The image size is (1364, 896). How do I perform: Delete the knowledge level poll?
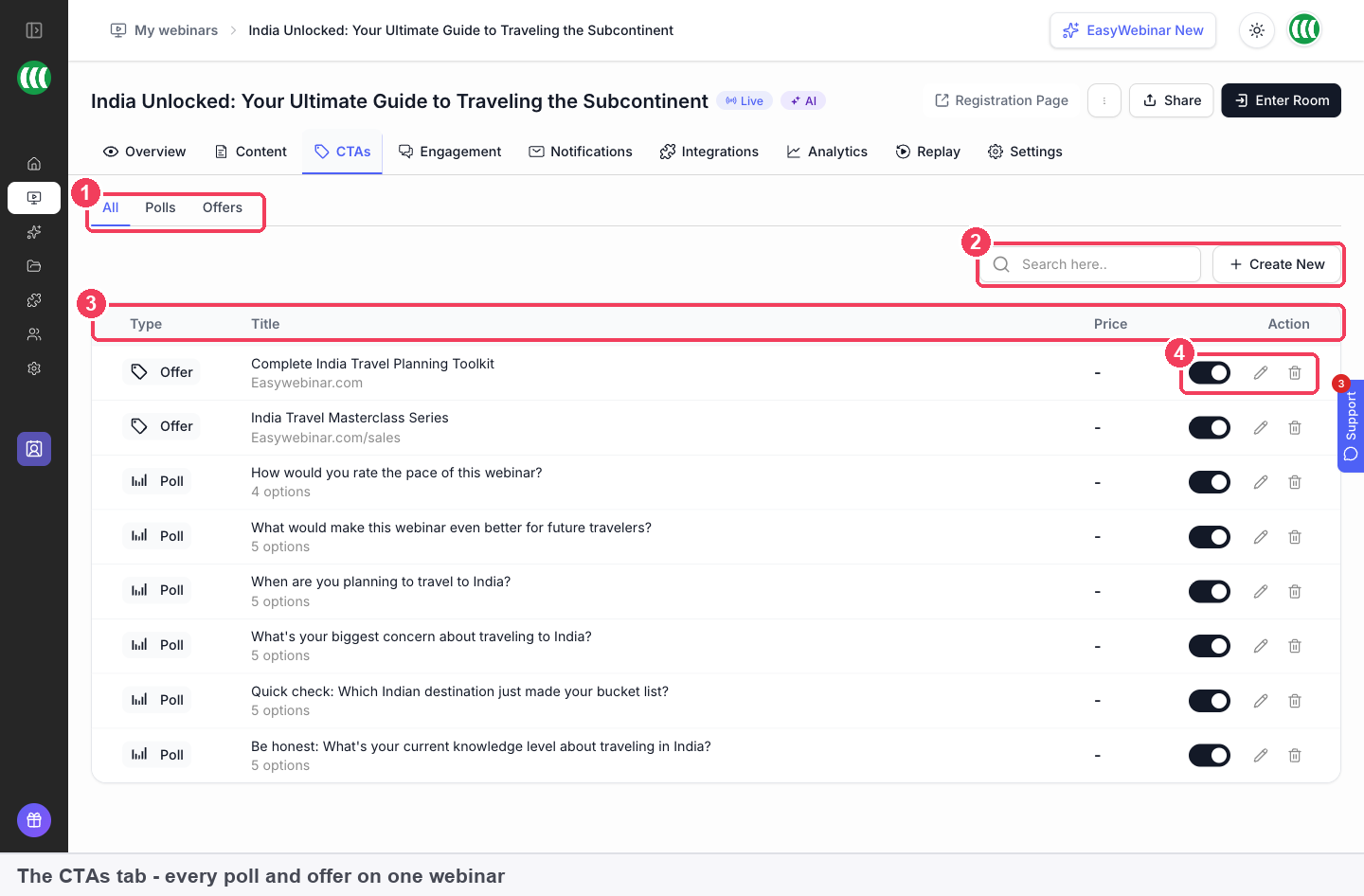pos(1295,756)
